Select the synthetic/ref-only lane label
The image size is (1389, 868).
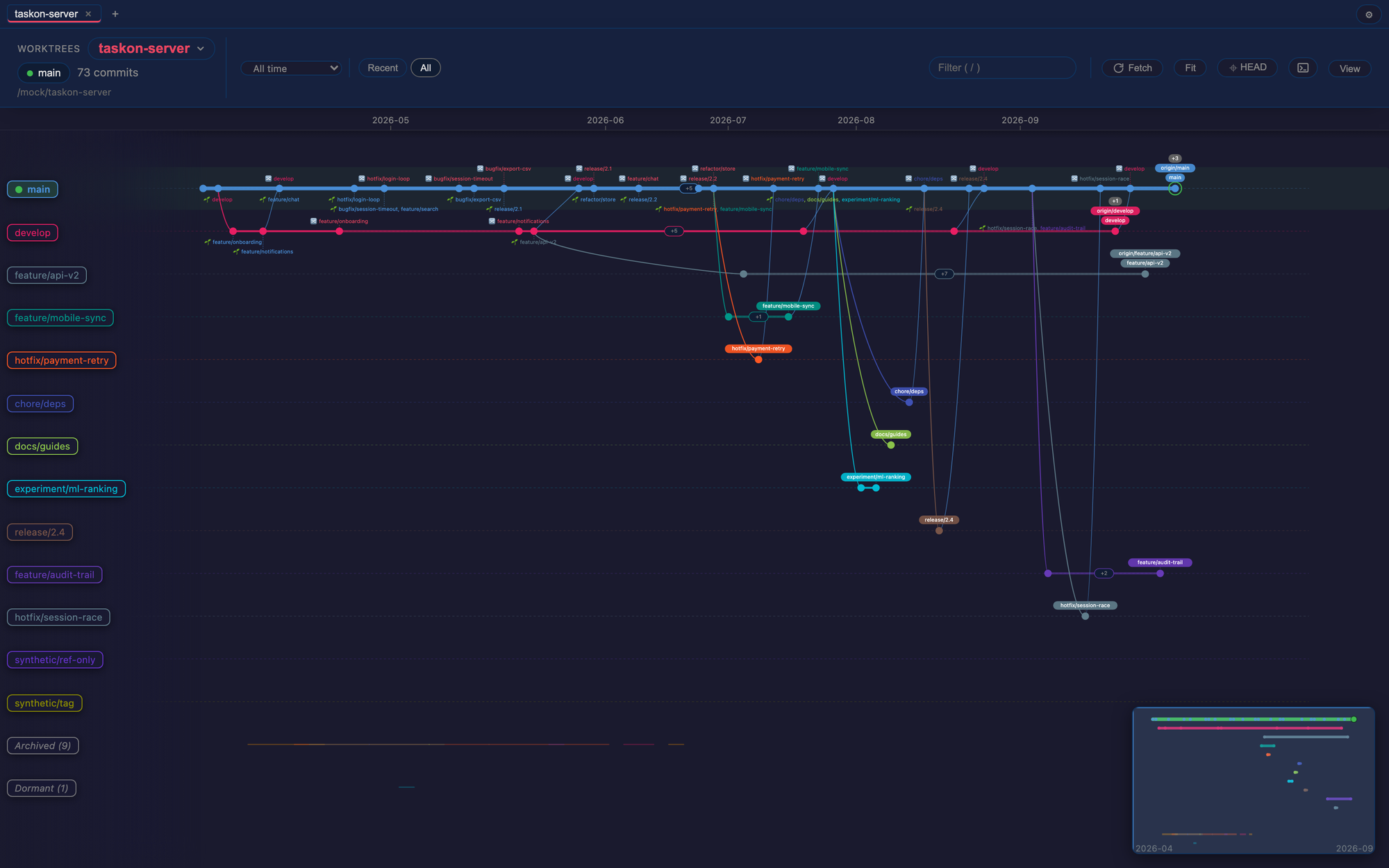(55, 660)
